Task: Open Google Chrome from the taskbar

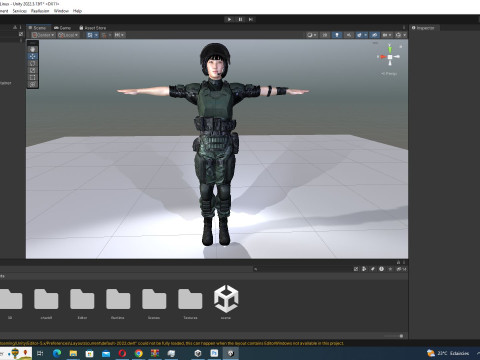Action: [x=139, y=353]
